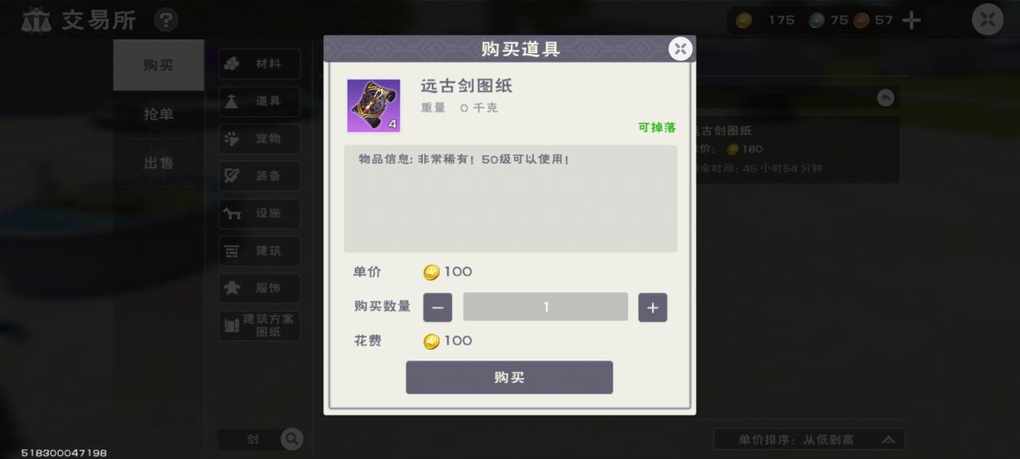Open the 出售 sell tab
Screen dimensions: 1020x459
[159, 163]
